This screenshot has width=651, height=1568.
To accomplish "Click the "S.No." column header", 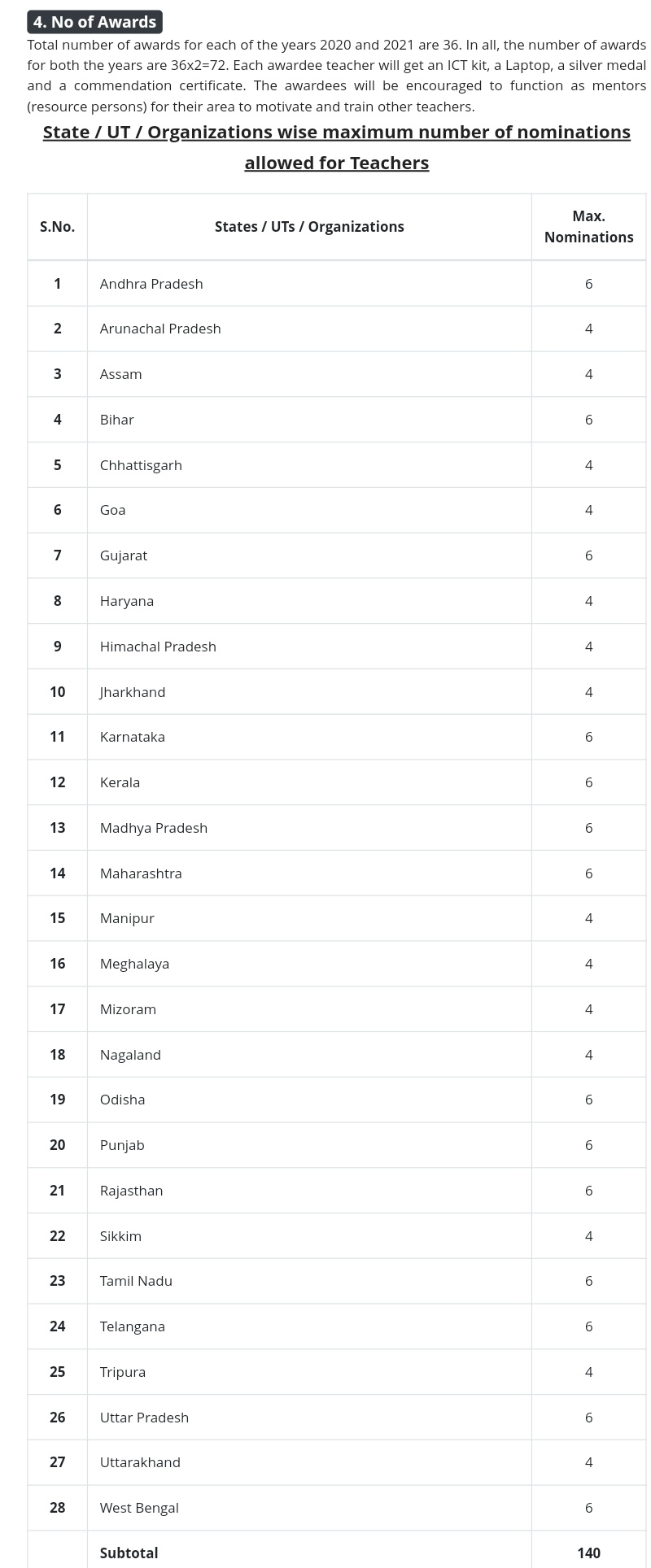I will pos(57,227).
